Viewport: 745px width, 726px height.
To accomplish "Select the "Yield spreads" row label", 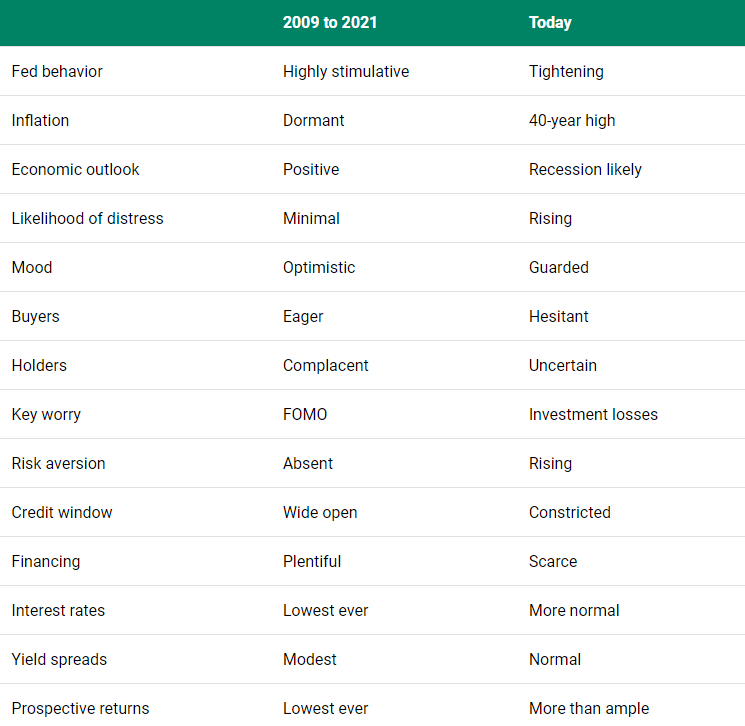I will click(59, 659).
